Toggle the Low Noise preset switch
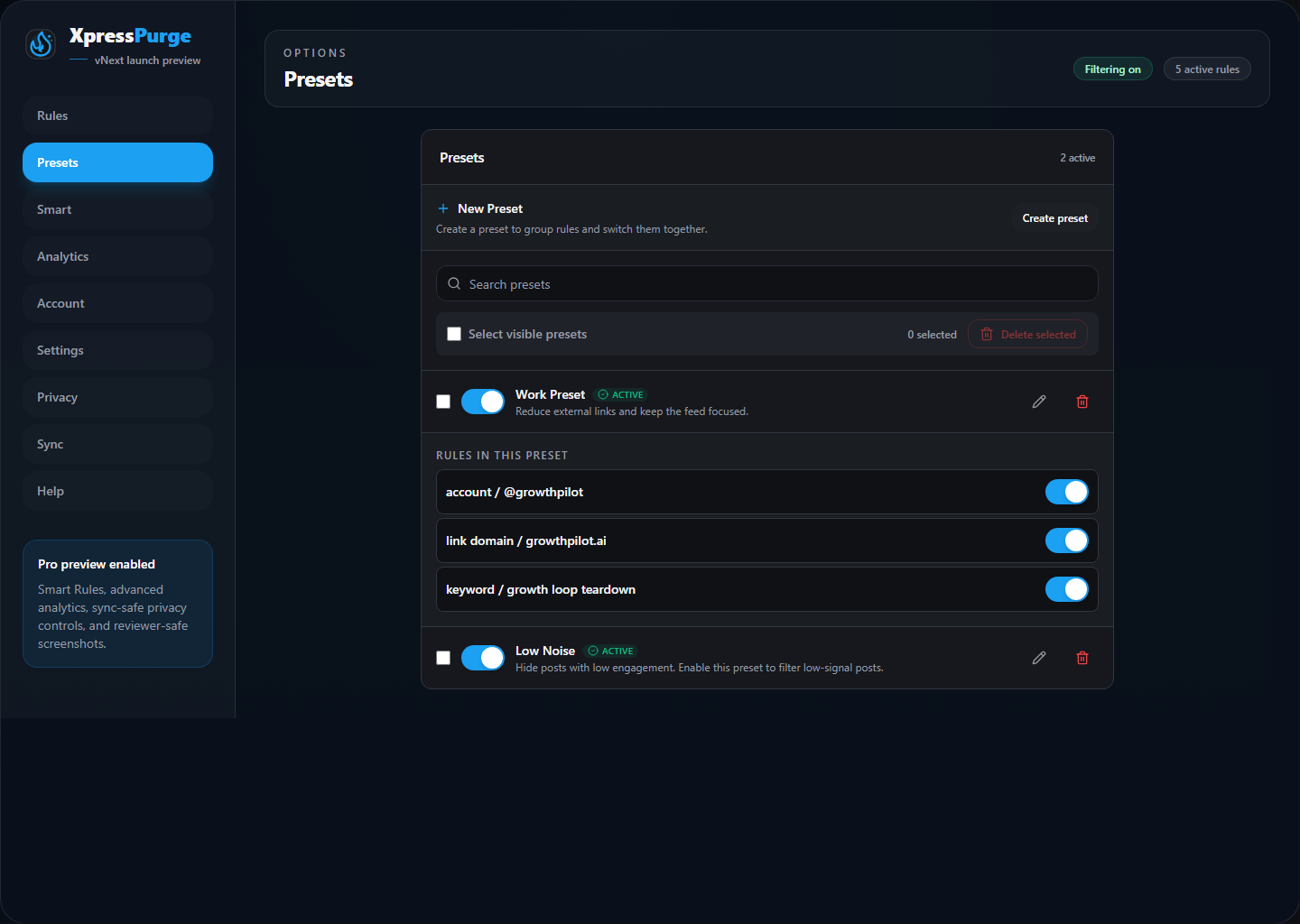Viewport: 1300px width, 924px height. pyautogui.click(x=483, y=658)
